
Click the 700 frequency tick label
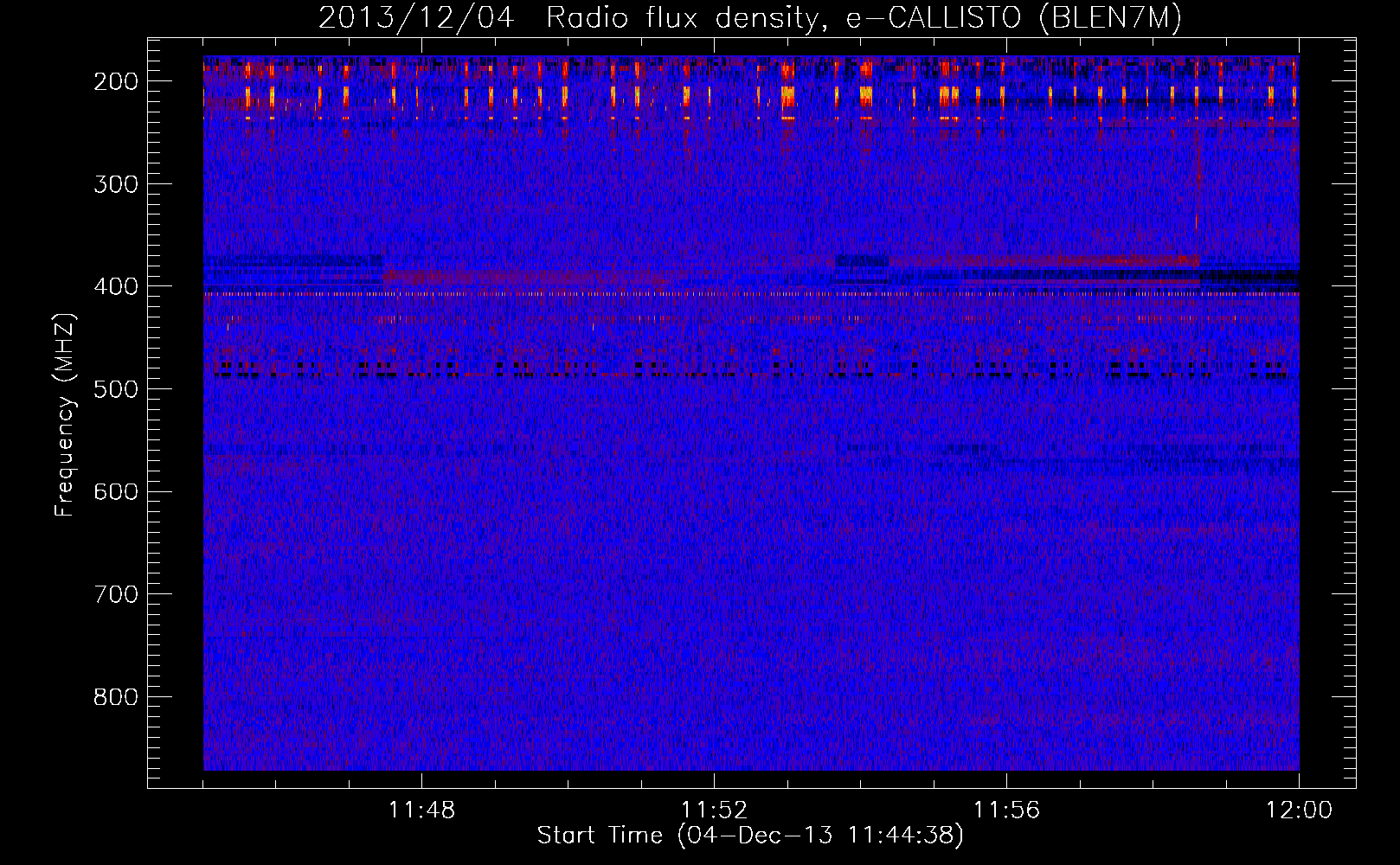click(116, 594)
